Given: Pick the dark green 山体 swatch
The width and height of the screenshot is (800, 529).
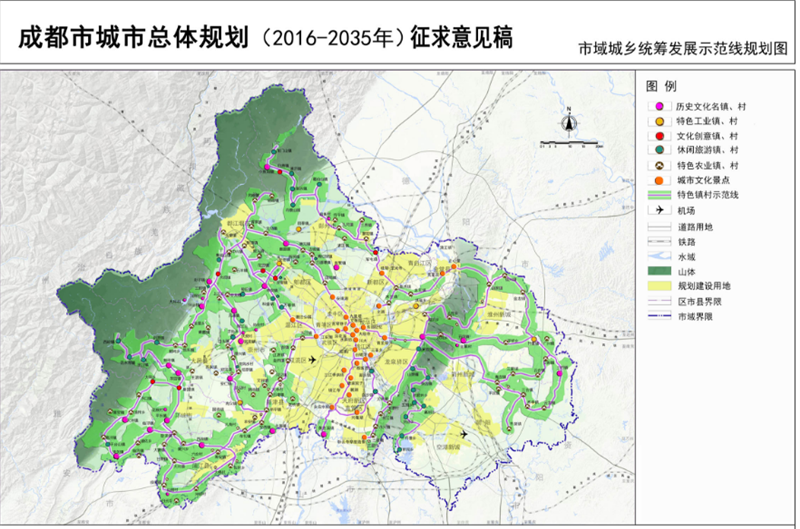Looking at the screenshot, I should tap(658, 273).
